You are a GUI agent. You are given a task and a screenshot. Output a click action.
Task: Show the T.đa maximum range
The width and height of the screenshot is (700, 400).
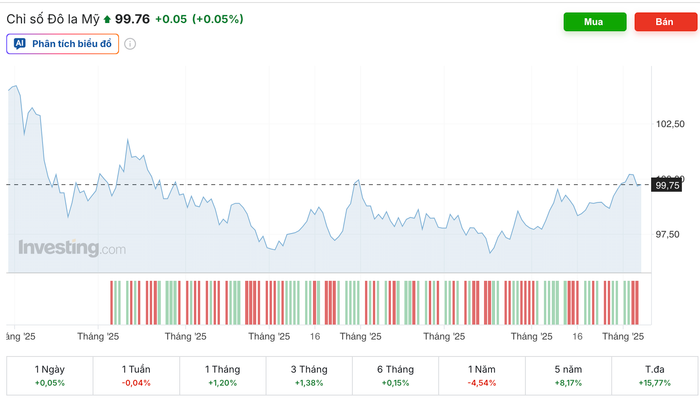tap(654, 376)
